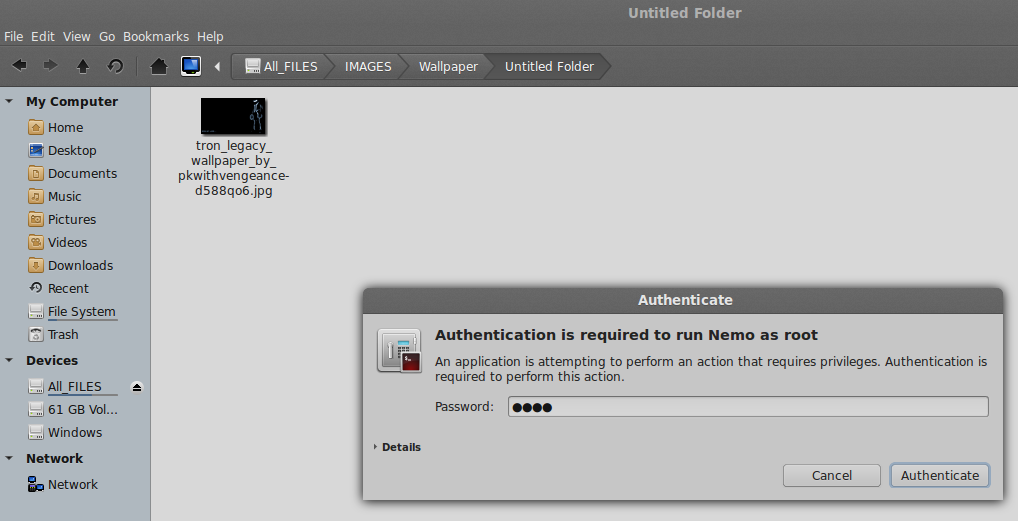The width and height of the screenshot is (1018, 521).
Task: Expand Details in the Authenticate dialog
Action: pos(399,447)
